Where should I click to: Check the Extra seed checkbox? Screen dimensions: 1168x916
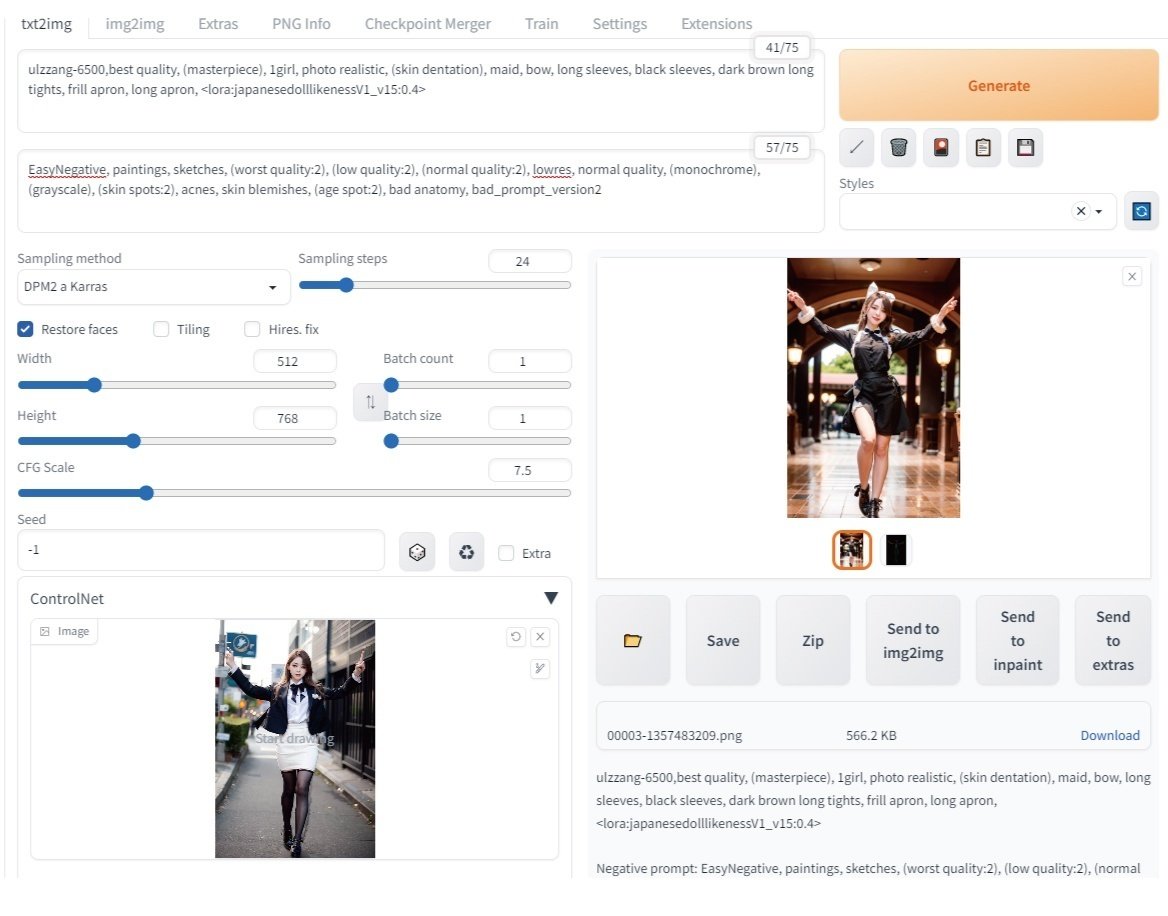pos(506,553)
